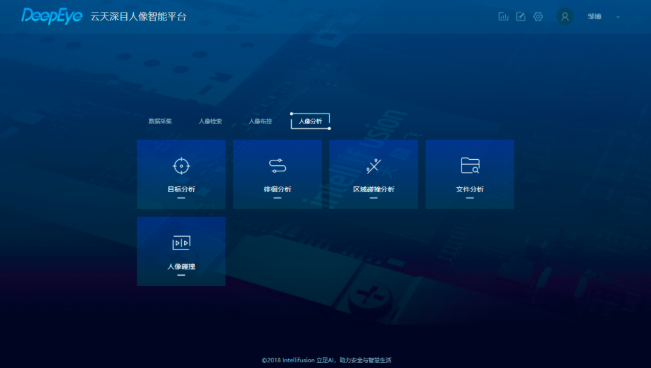Click the crossed lines collision icon

374,166
